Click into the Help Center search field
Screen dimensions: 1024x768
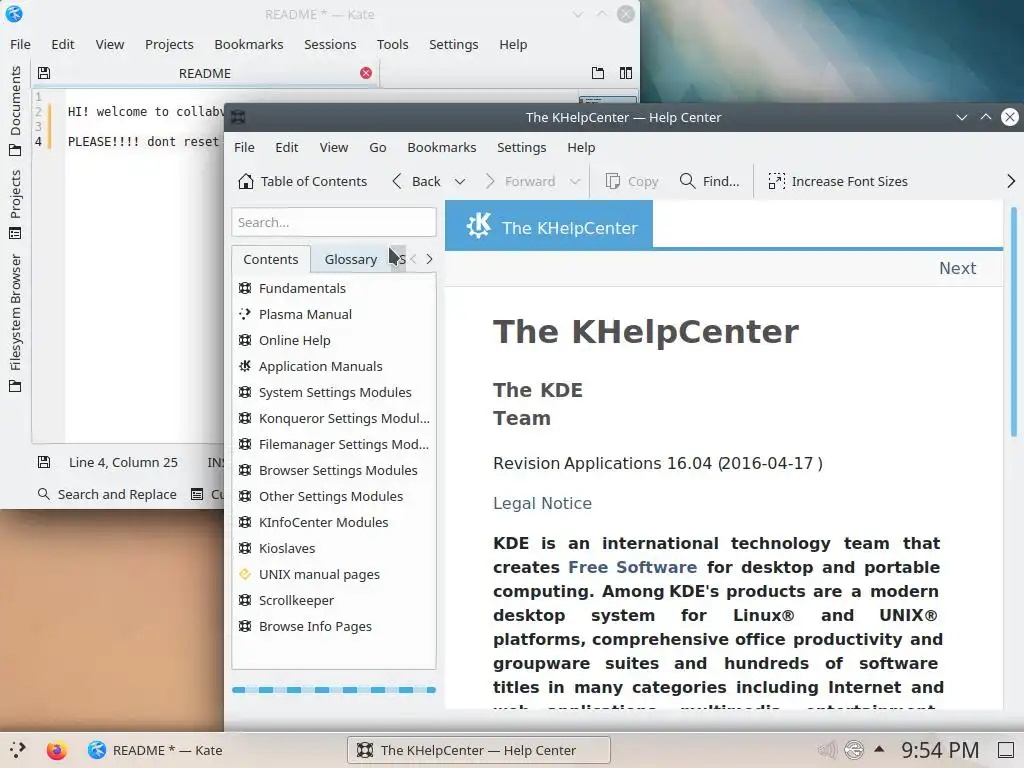[334, 222]
